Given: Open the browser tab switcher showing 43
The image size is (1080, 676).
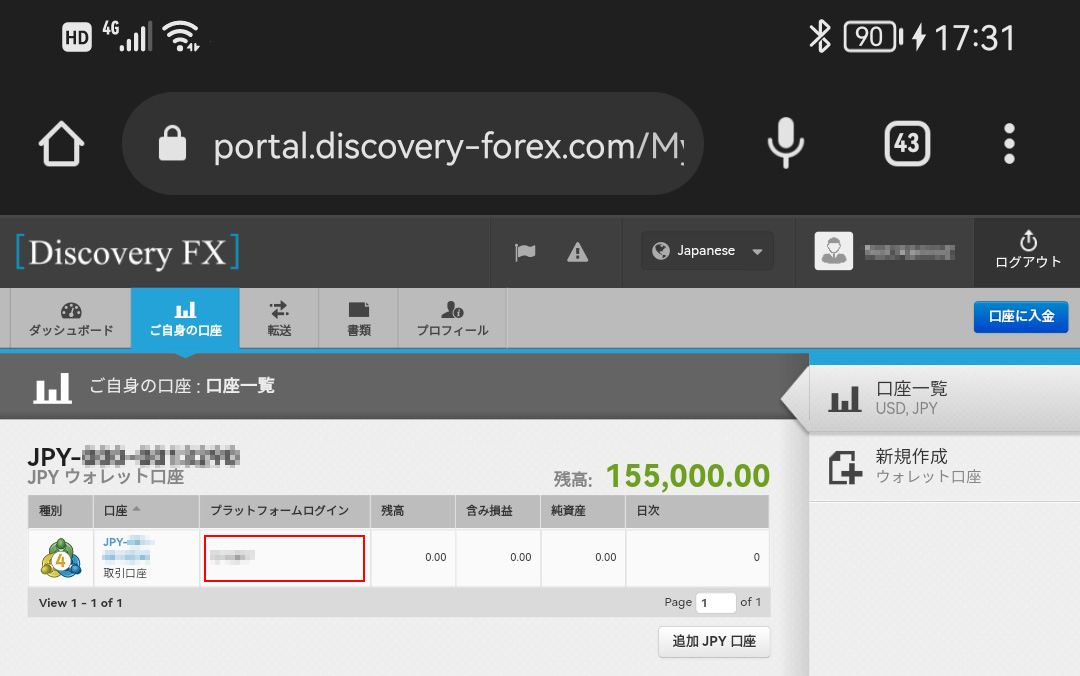Looking at the screenshot, I should click(907, 143).
